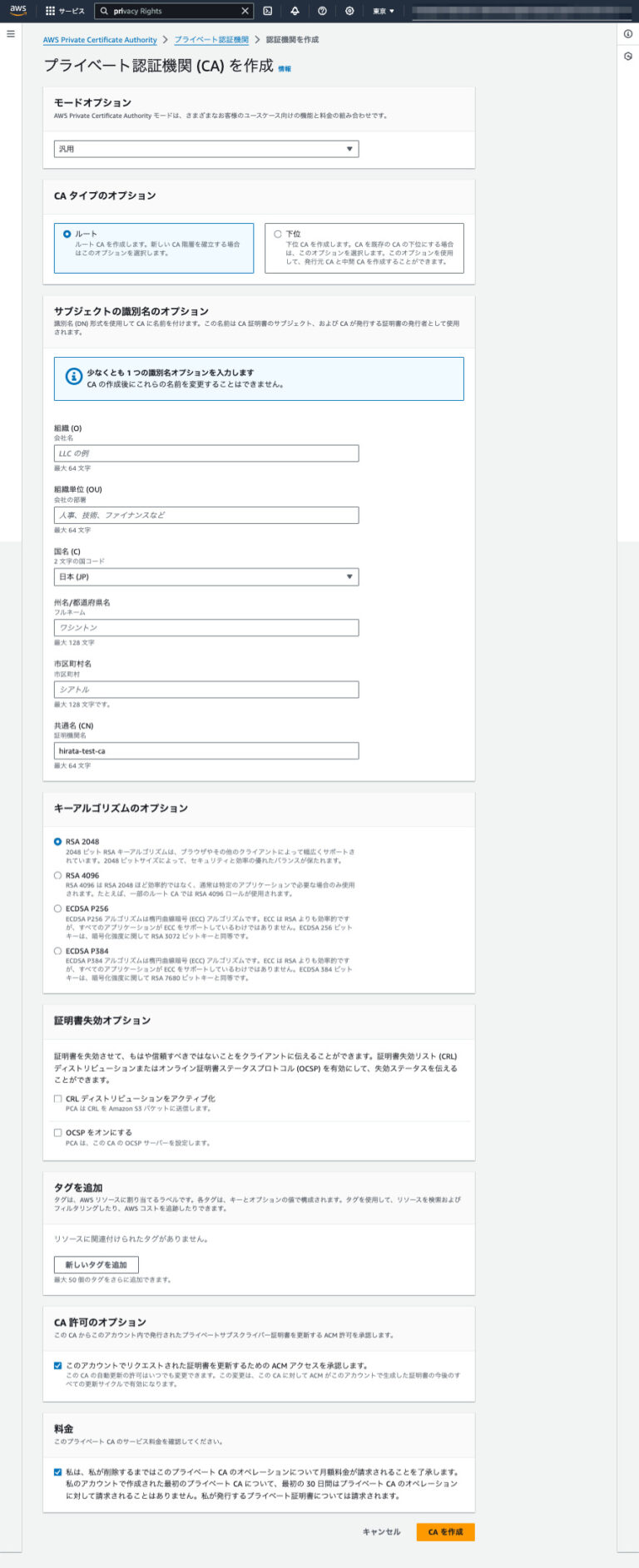Image resolution: width=639 pixels, height=1568 pixels.
Task: Open the 国名 日本 (JP) dropdown
Action: point(206,576)
